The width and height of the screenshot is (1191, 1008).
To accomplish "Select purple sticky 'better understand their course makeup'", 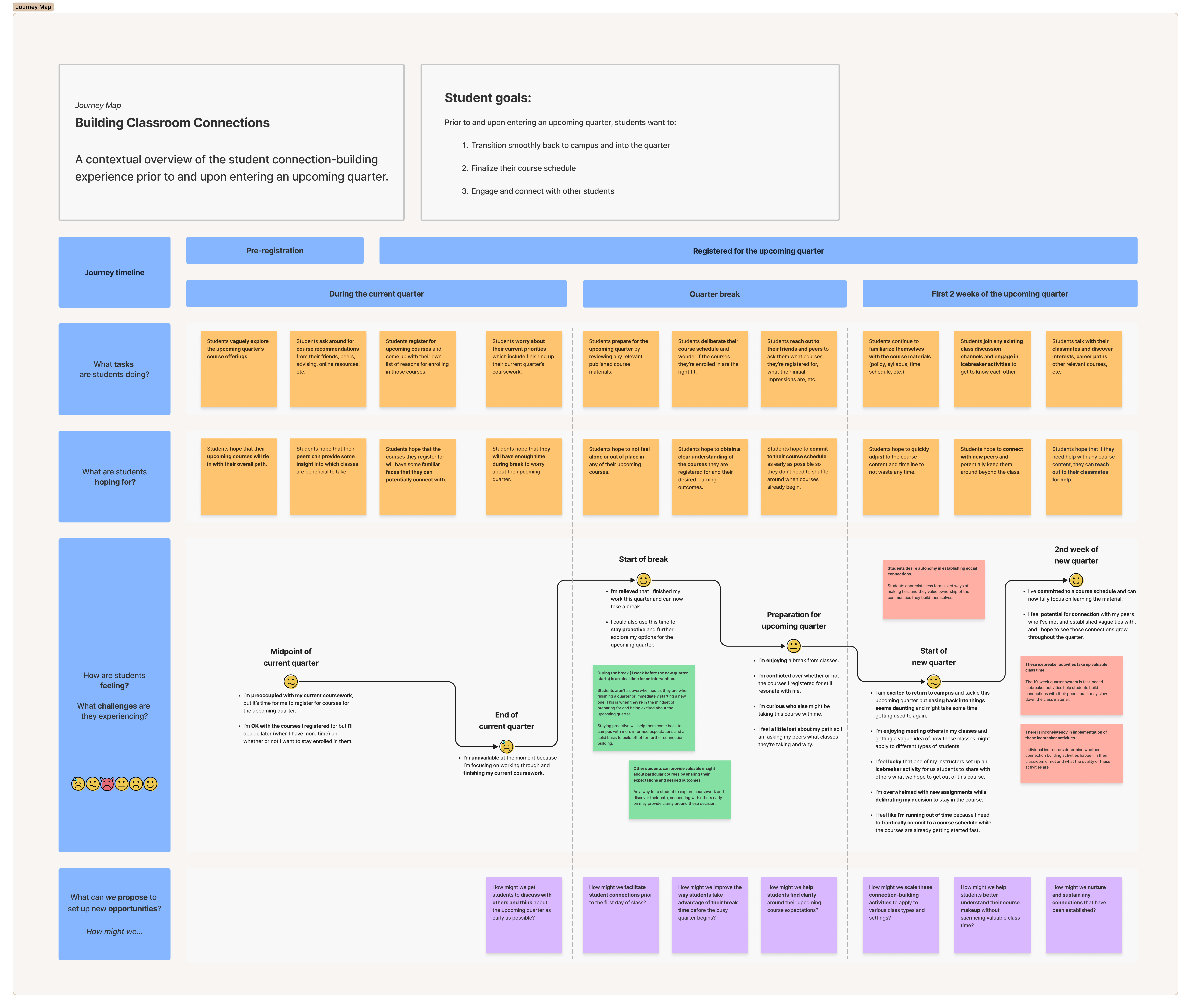I will coord(992,915).
